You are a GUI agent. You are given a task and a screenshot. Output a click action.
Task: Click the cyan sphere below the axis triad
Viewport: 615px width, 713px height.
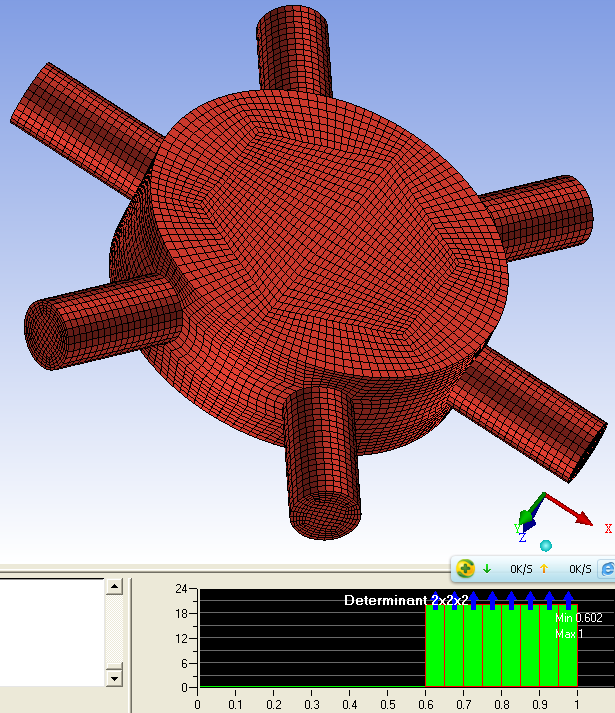546,545
